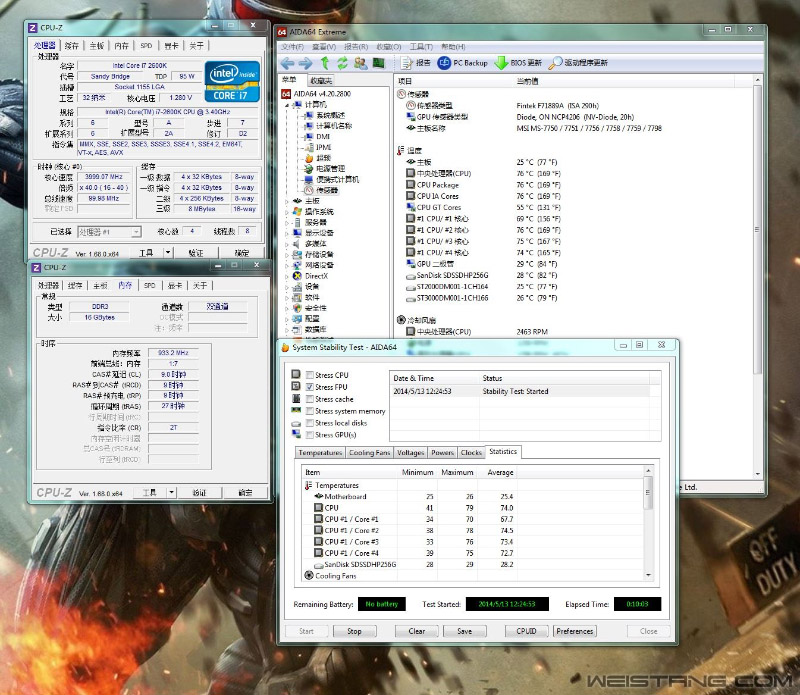This screenshot has height=695, width=800.
Task: Click the users icon in AIDA64 toolbar
Action: coord(361,63)
